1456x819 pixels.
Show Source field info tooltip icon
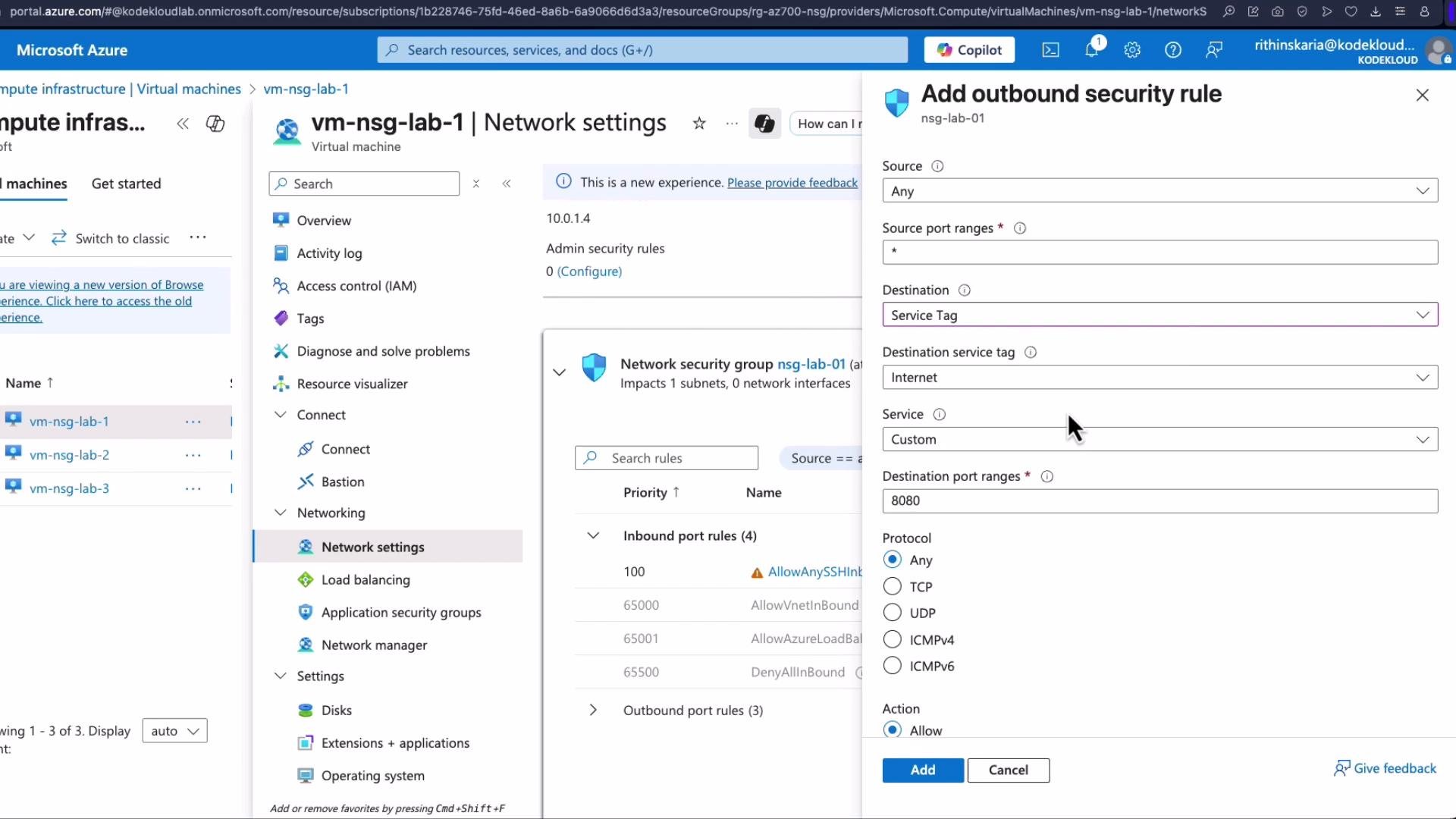937,166
